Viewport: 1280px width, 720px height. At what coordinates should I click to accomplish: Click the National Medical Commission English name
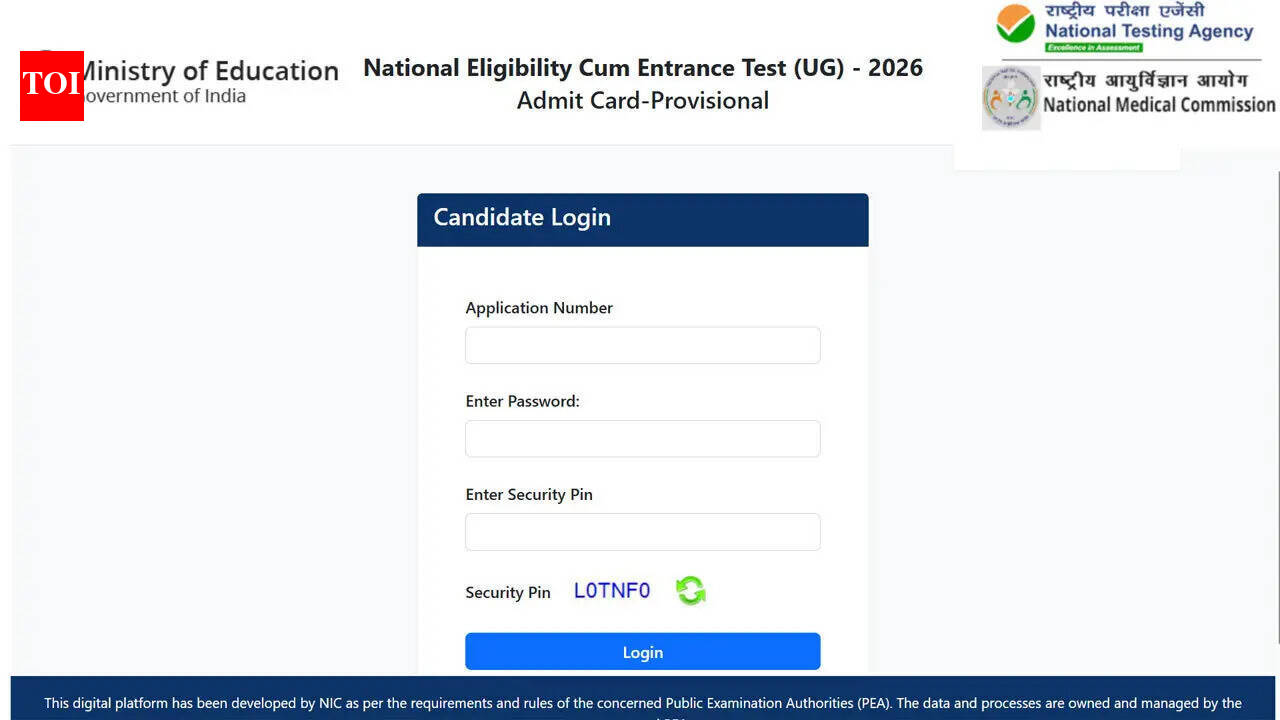coord(1158,105)
